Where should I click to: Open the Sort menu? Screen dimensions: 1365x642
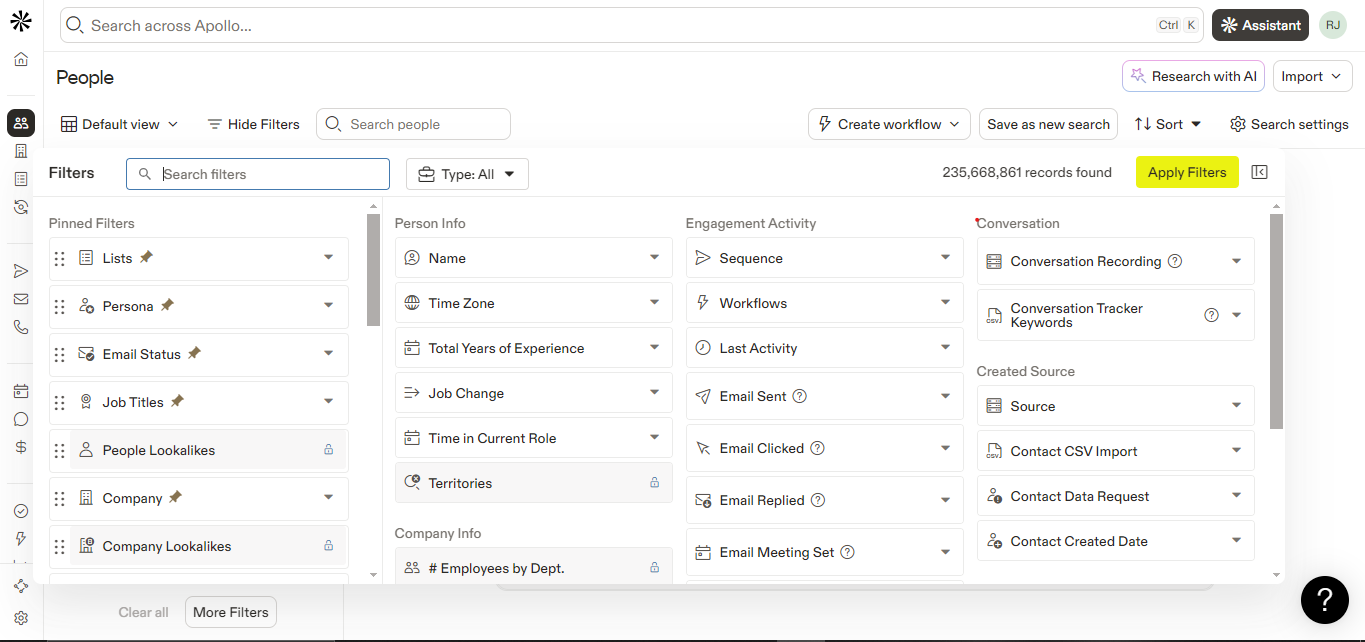click(1166, 123)
